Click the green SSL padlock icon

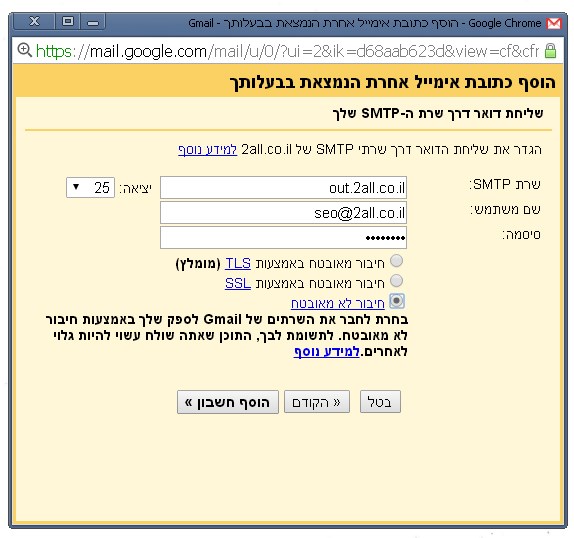(550, 51)
